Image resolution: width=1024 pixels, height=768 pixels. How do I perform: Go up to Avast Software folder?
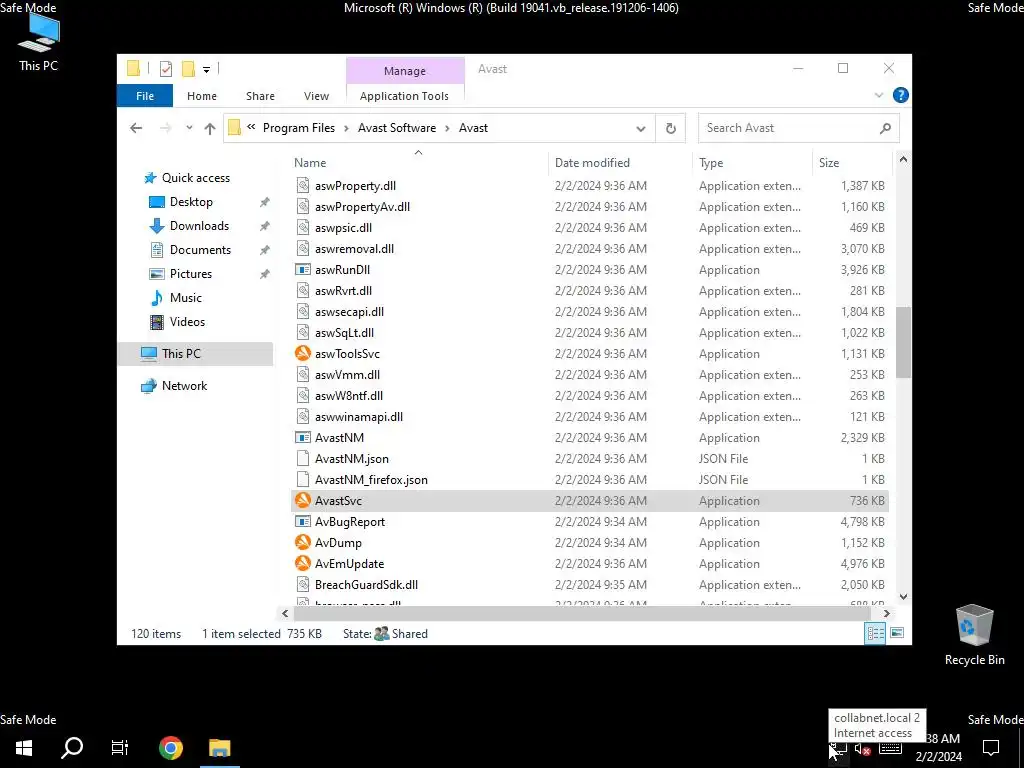pos(210,128)
